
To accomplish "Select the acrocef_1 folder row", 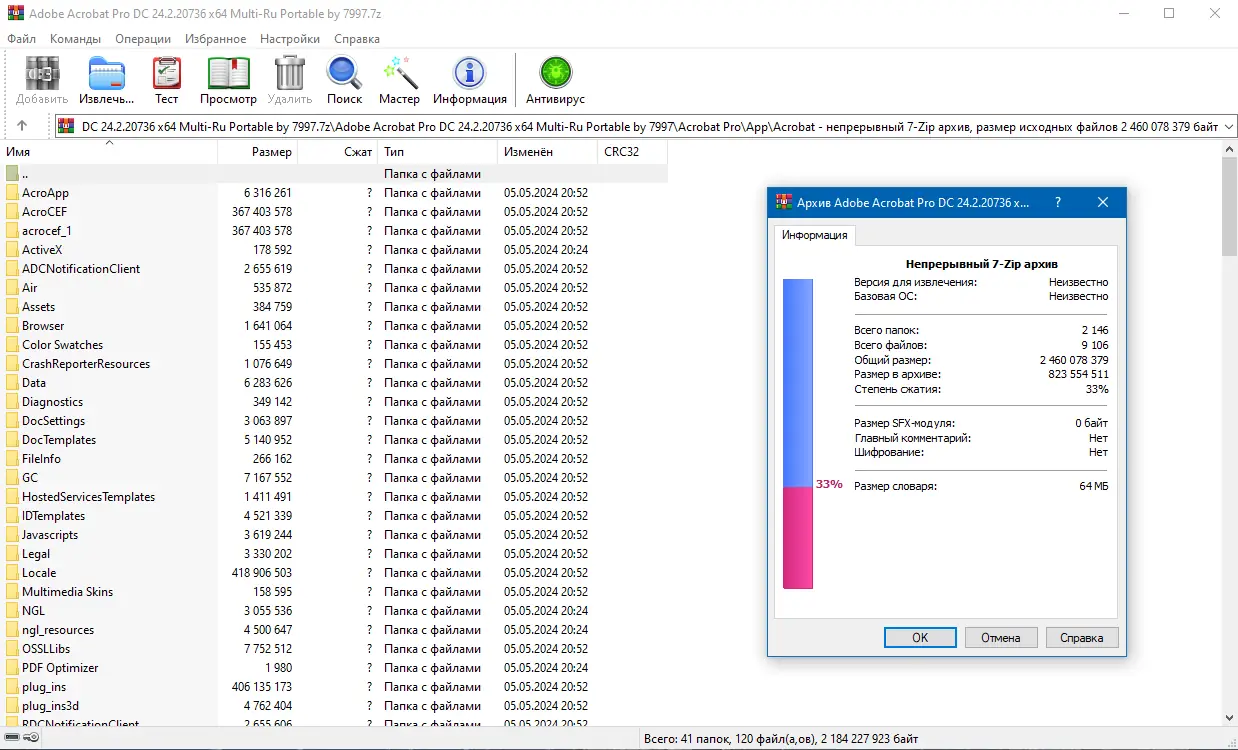I will coord(334,231).
